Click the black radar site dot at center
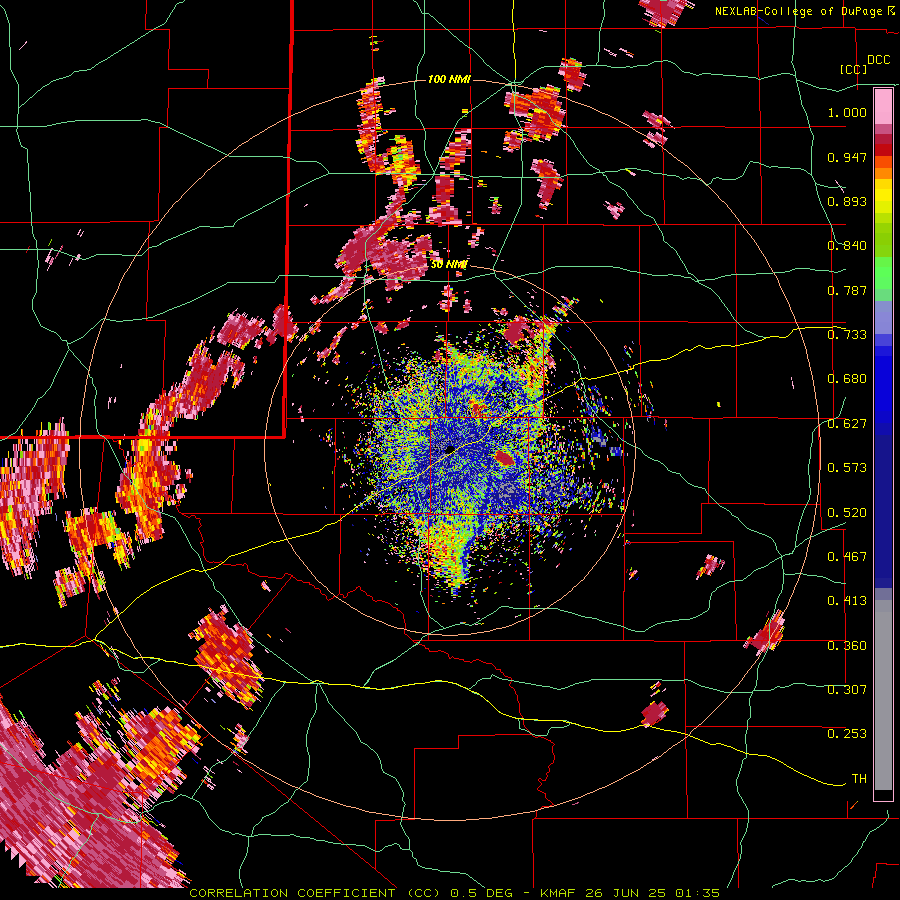Screen dimensions: 900x900 tap(450, 449)
